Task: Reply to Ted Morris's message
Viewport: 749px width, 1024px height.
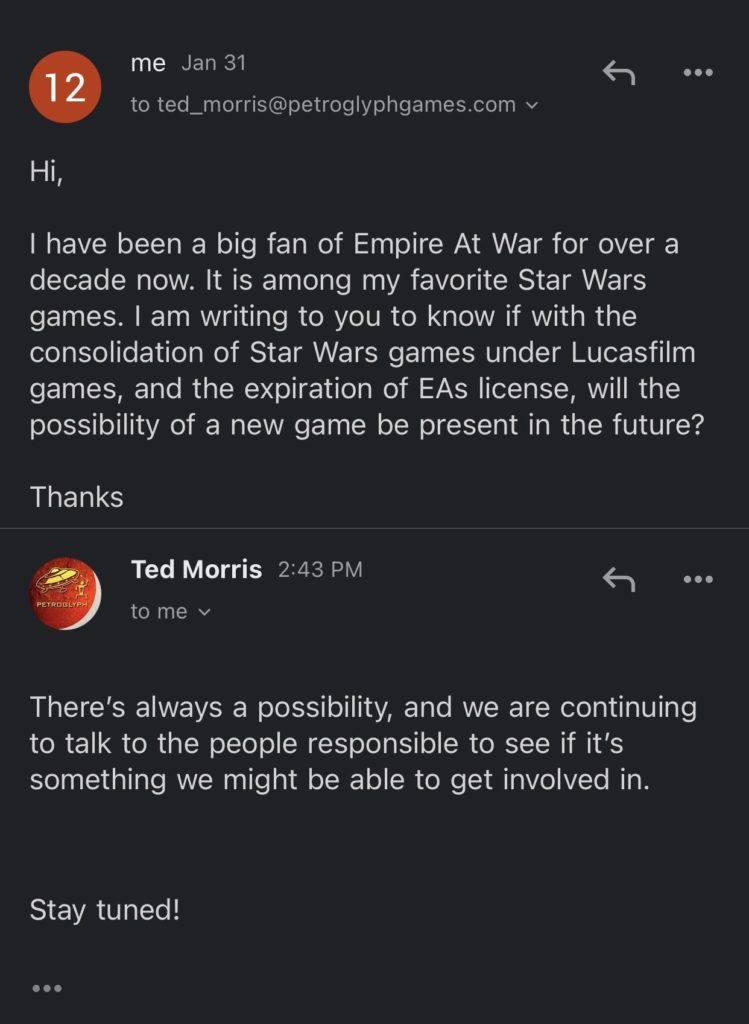Action: click(x=619, y=579)
